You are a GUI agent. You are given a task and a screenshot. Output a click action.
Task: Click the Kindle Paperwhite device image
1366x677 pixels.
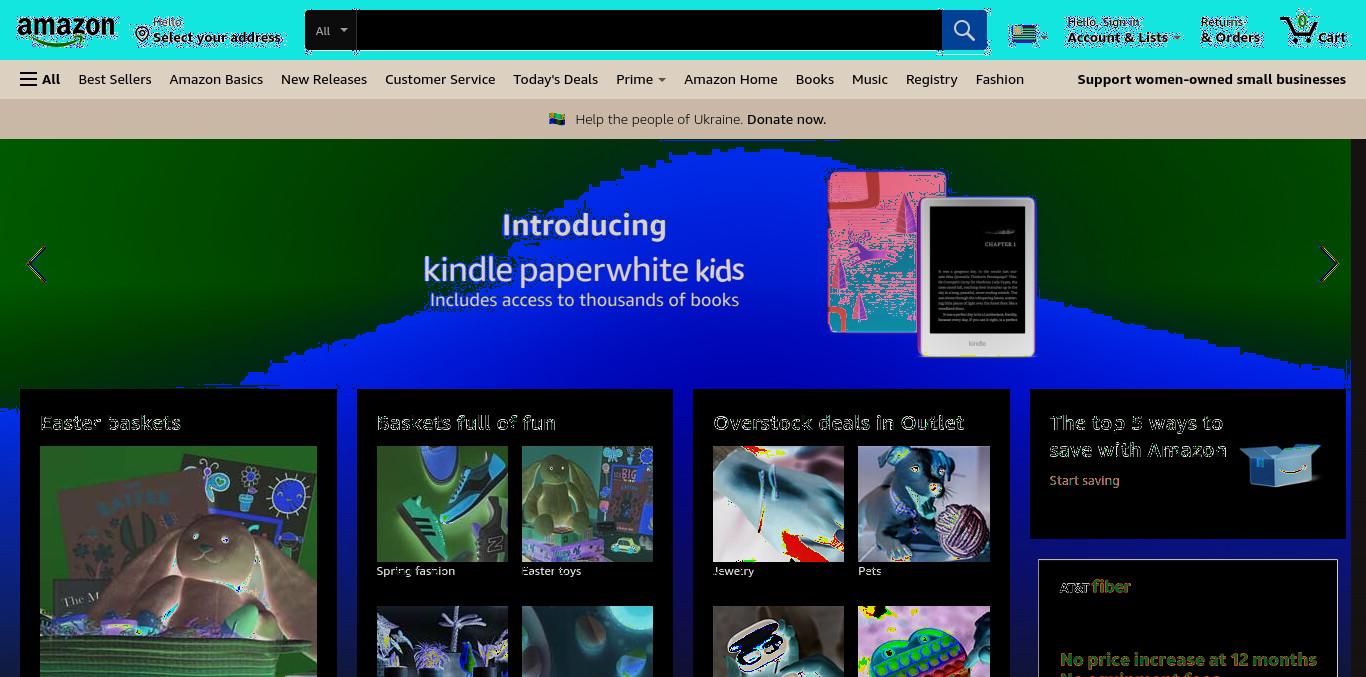pos(976,276)
